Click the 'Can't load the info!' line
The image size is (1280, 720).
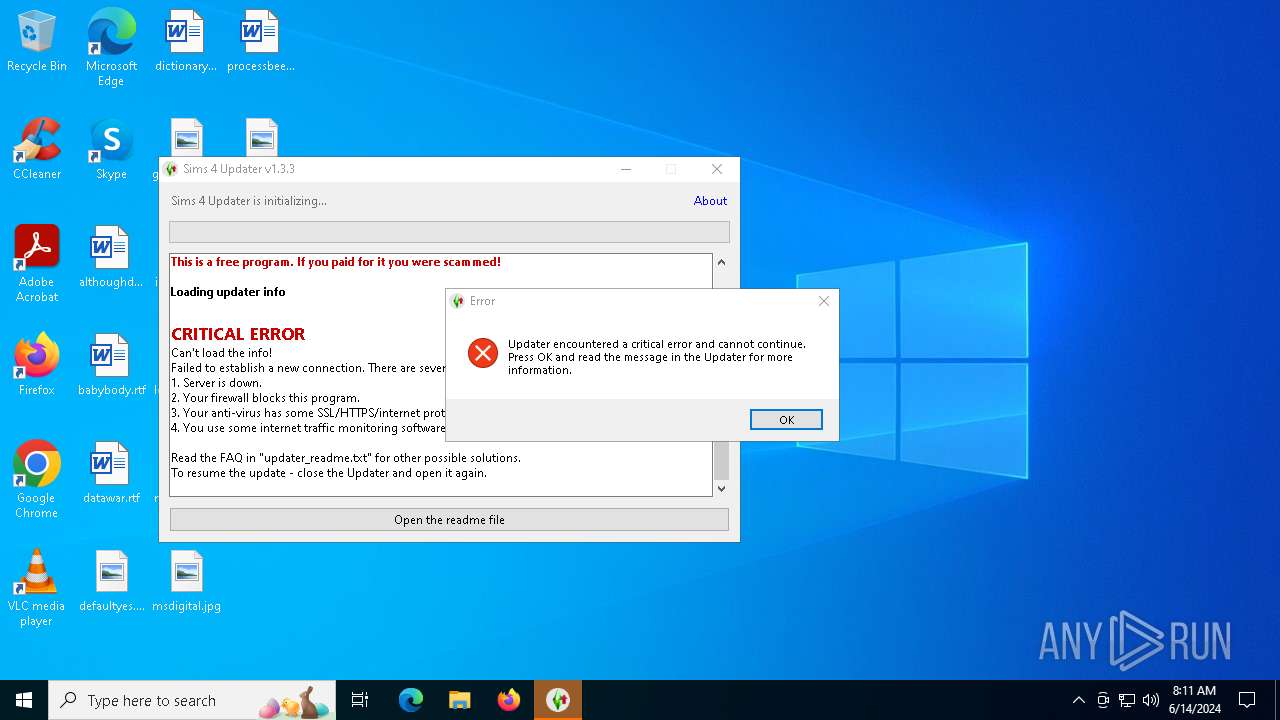point(221,353)
